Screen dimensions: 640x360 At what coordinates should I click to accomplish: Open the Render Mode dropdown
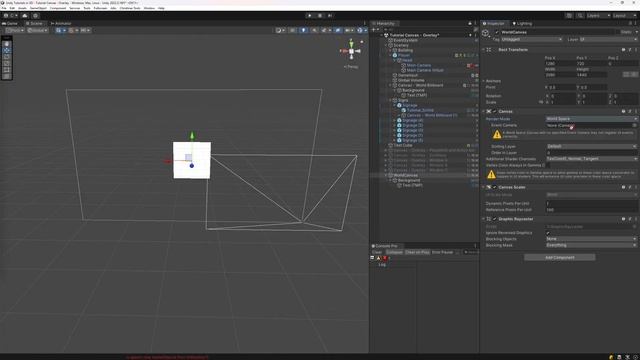pos(591,119)
